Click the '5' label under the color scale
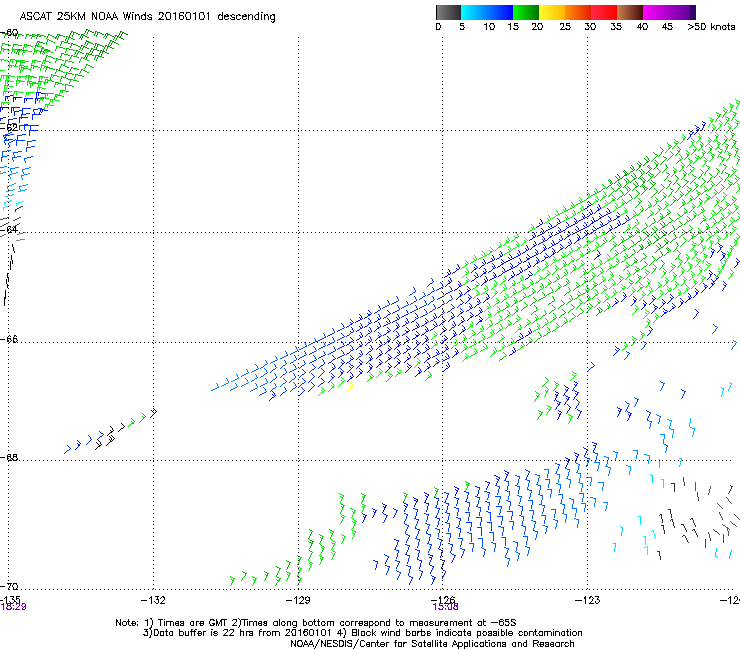 coord(462,26)
